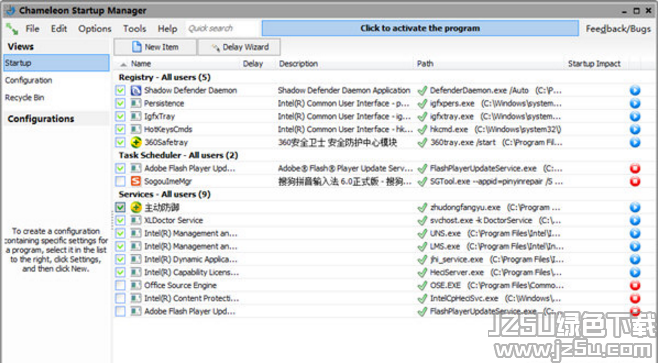This screenshot has width=658, height=363.
Task: Click the Shadow Defender Daemon app icon
Action: [x=136, y=90]
